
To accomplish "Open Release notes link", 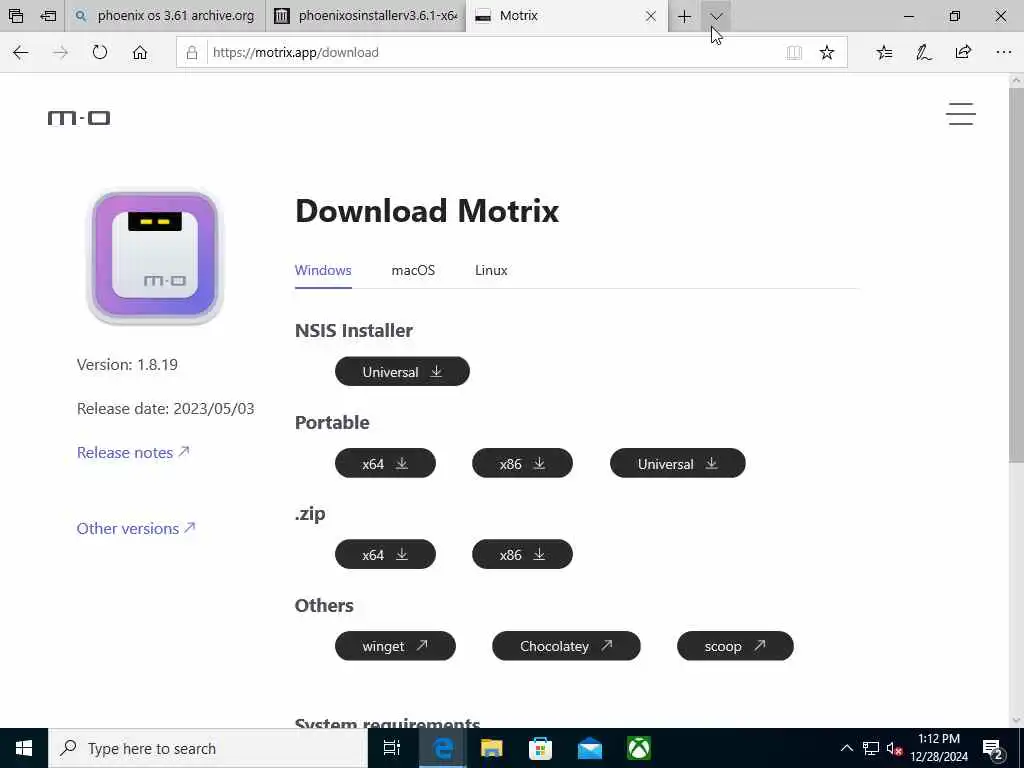I will click(133, 453).
